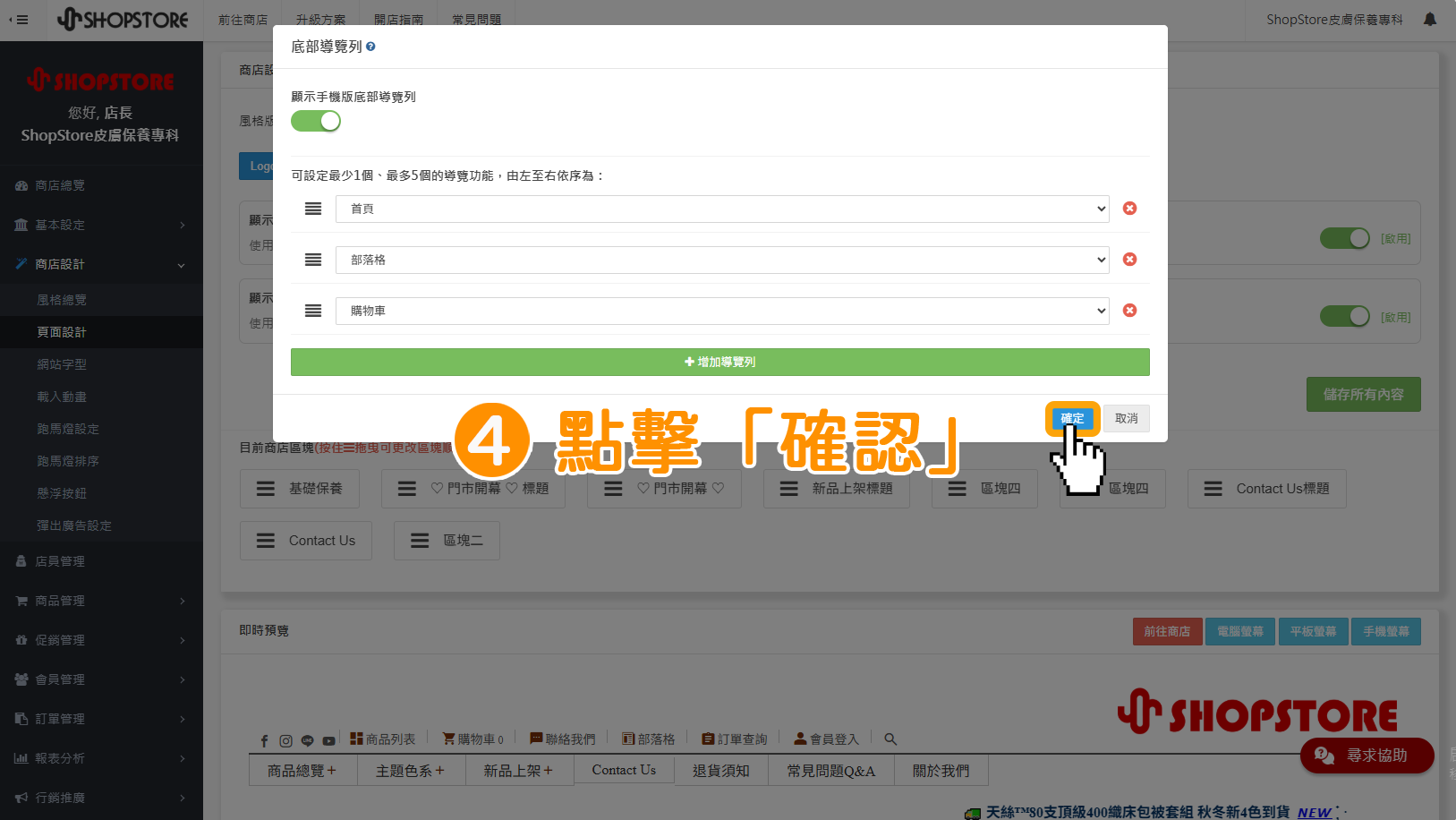Screen dimensions: 1456x820
Task: Open 升級方案 in top menu
Action: [320, 20]
